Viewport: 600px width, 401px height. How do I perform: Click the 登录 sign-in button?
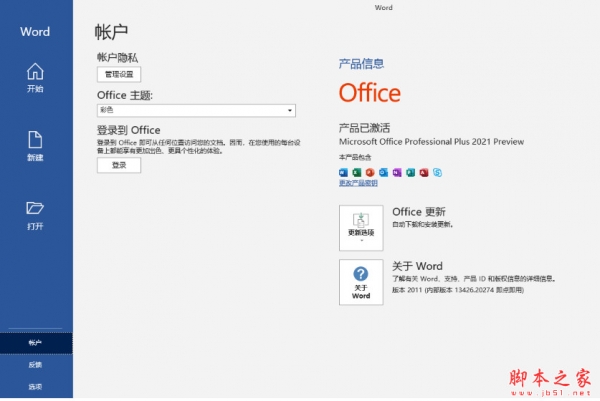pyautogui.click(x=119, y=165)
